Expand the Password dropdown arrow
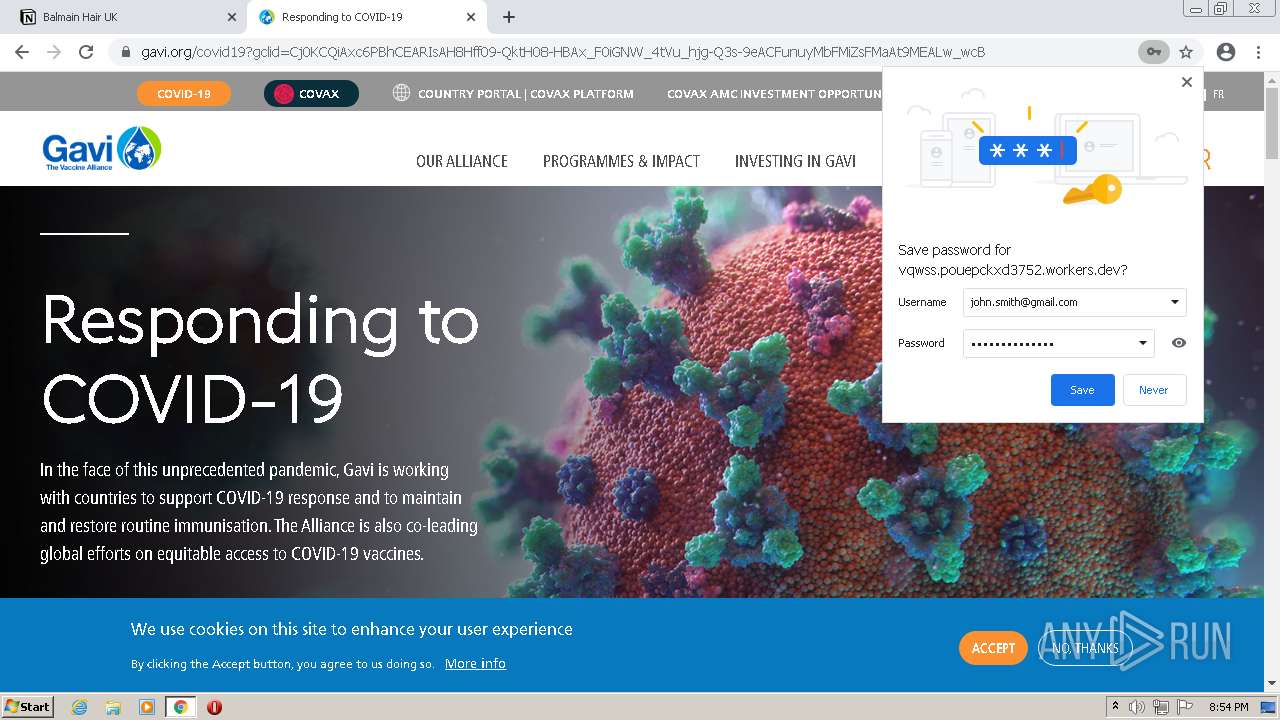The height and width of the screenshot is (720, 1280). tap(1143, 343)
